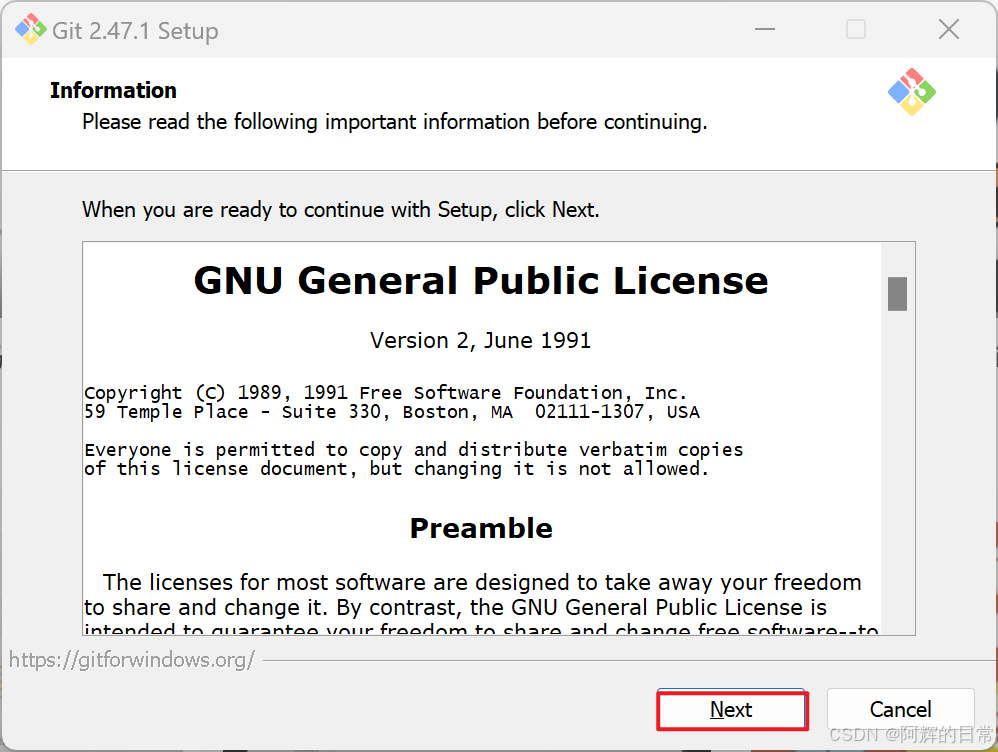The width and height of the screenshot is (998, 752).
Task: Click the Preamble heading
Action: (481, 529)
